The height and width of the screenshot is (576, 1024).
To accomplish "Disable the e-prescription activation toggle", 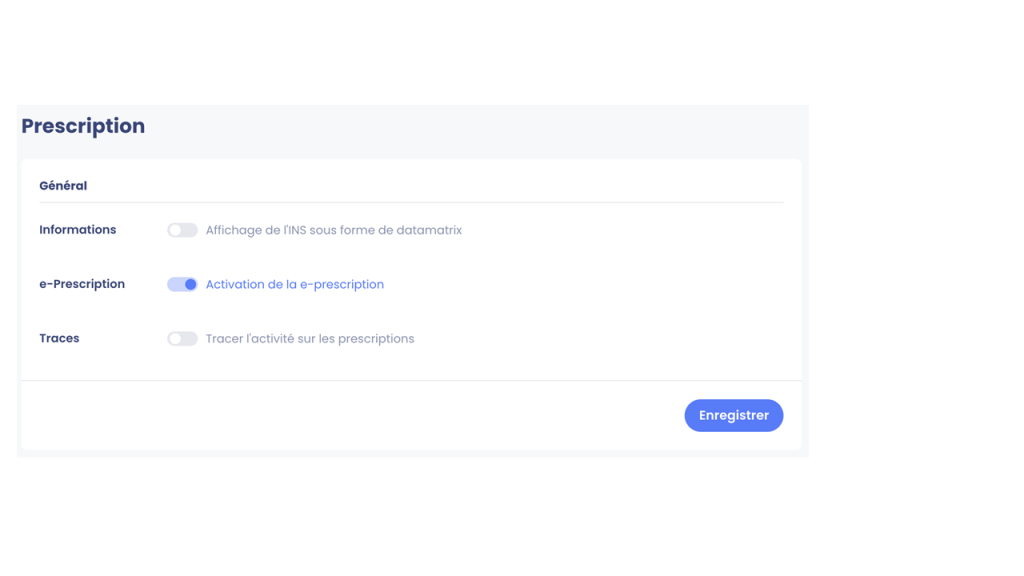I will (x=182, y=284).
